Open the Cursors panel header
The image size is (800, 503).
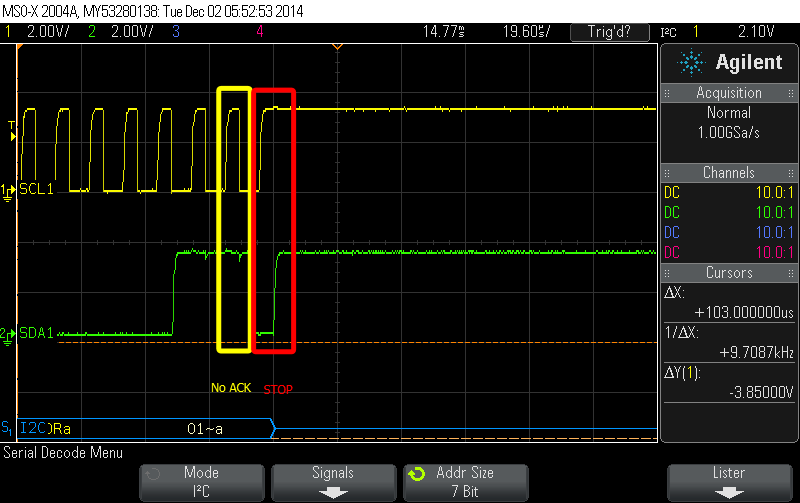[x=729, y=273]
